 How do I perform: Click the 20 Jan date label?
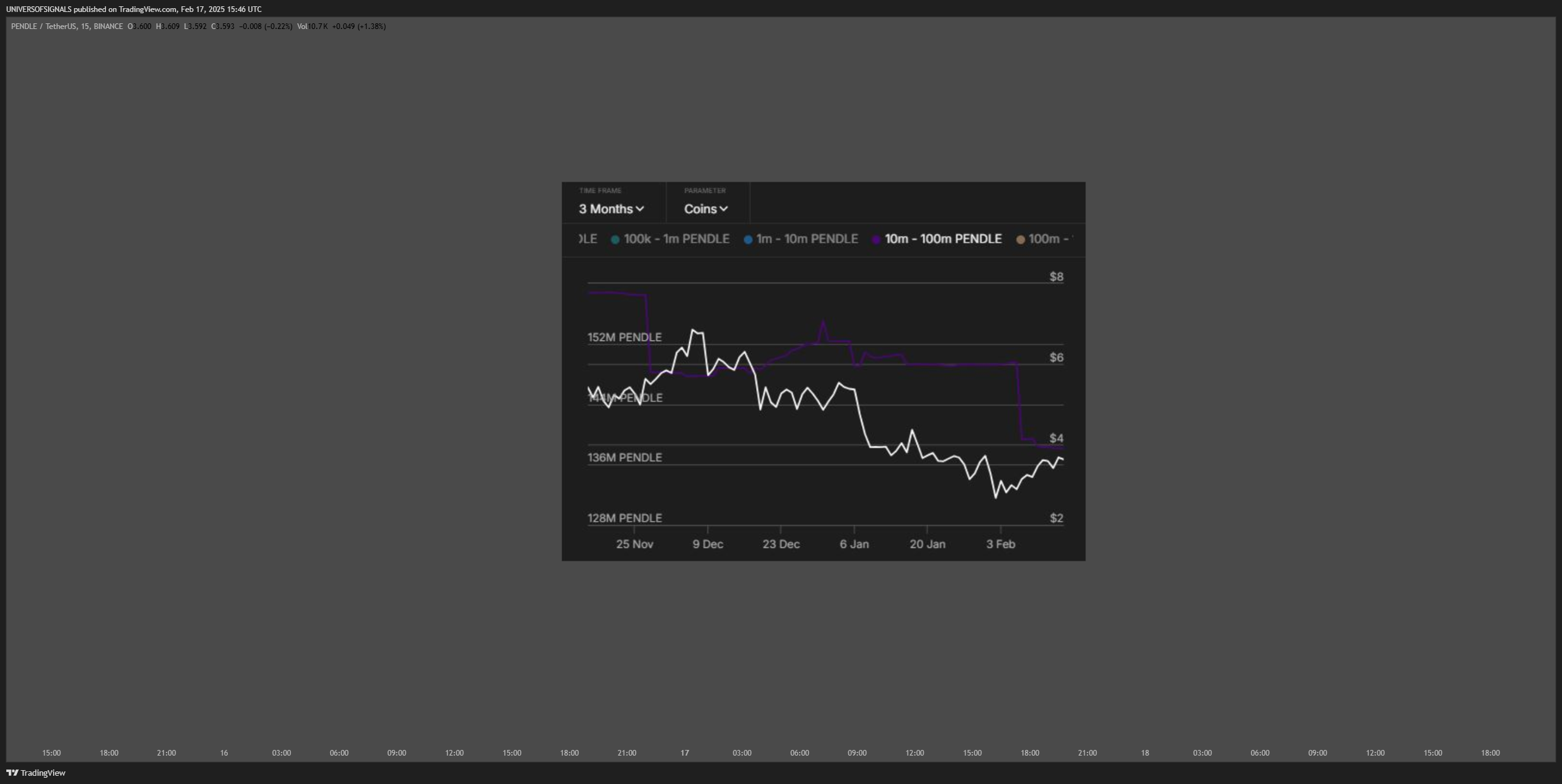(x=928, y=544)
